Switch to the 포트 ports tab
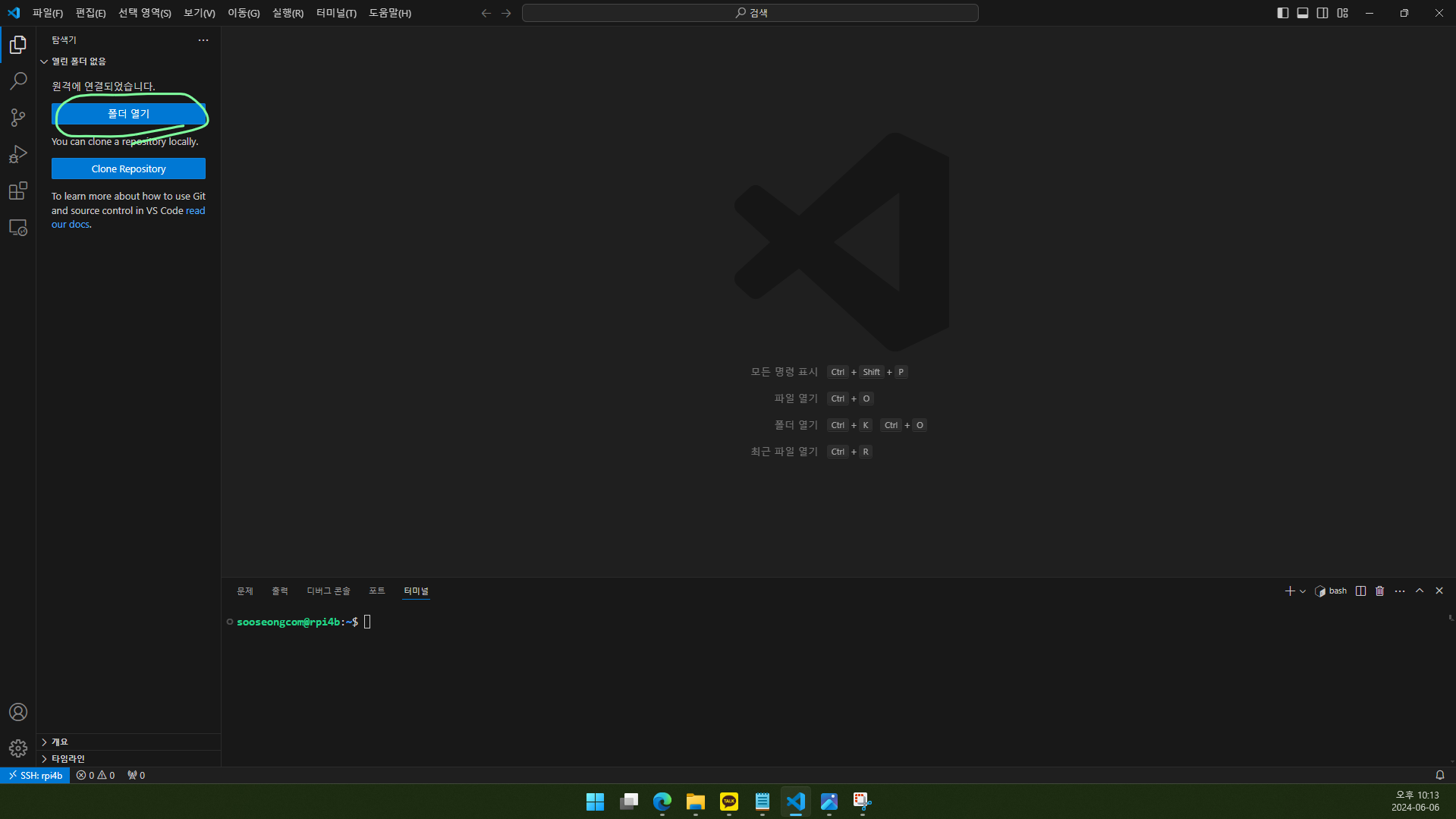1456x819 pixels. [377, 591]
